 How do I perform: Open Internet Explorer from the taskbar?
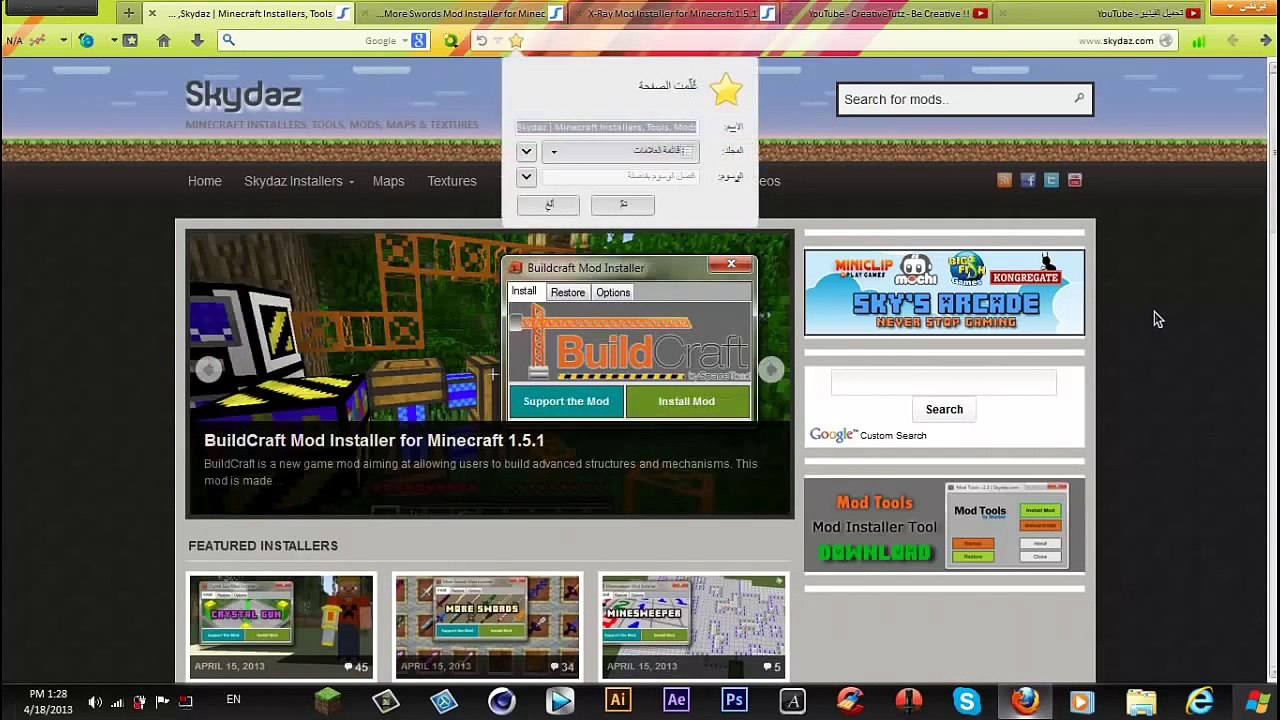1199,701
